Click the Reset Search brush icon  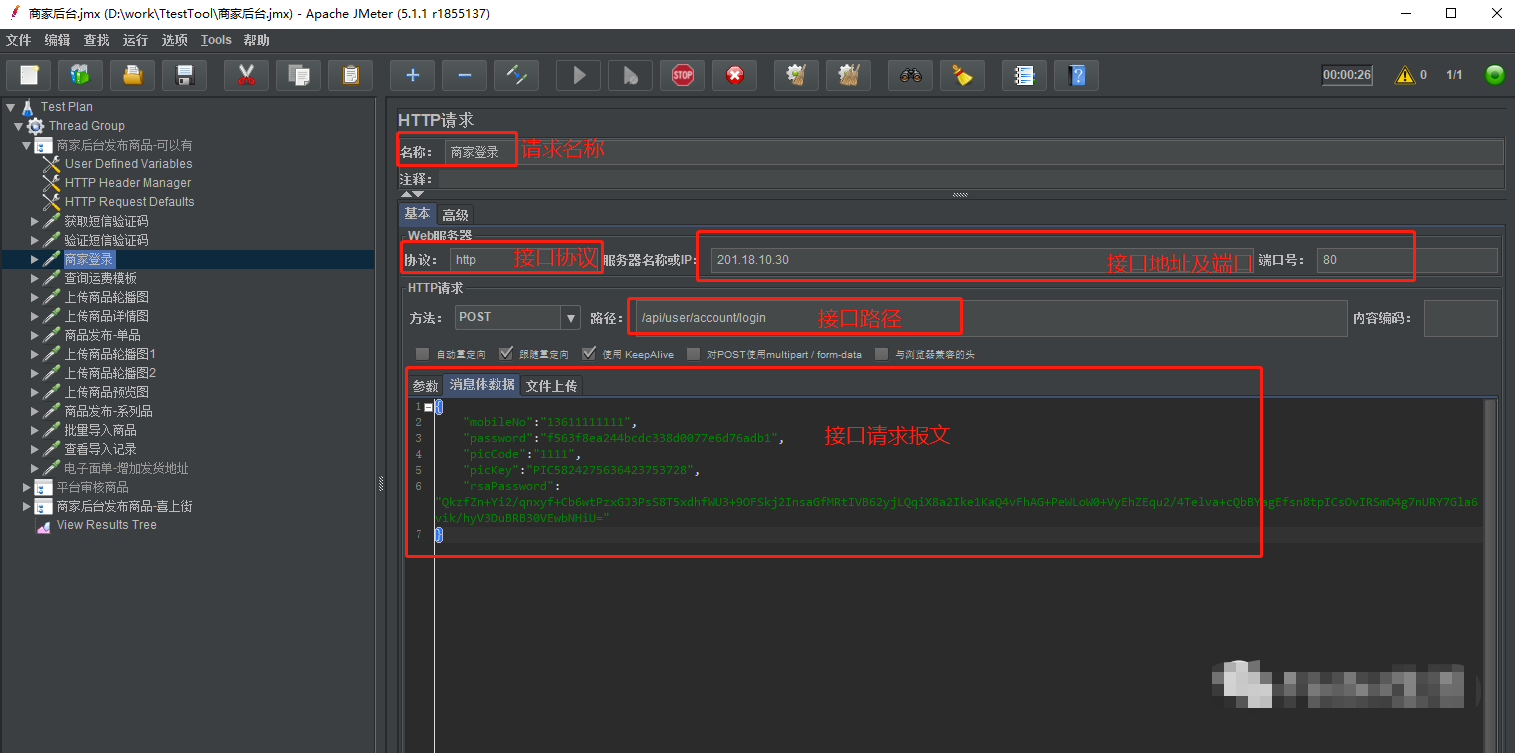(962, 75)
